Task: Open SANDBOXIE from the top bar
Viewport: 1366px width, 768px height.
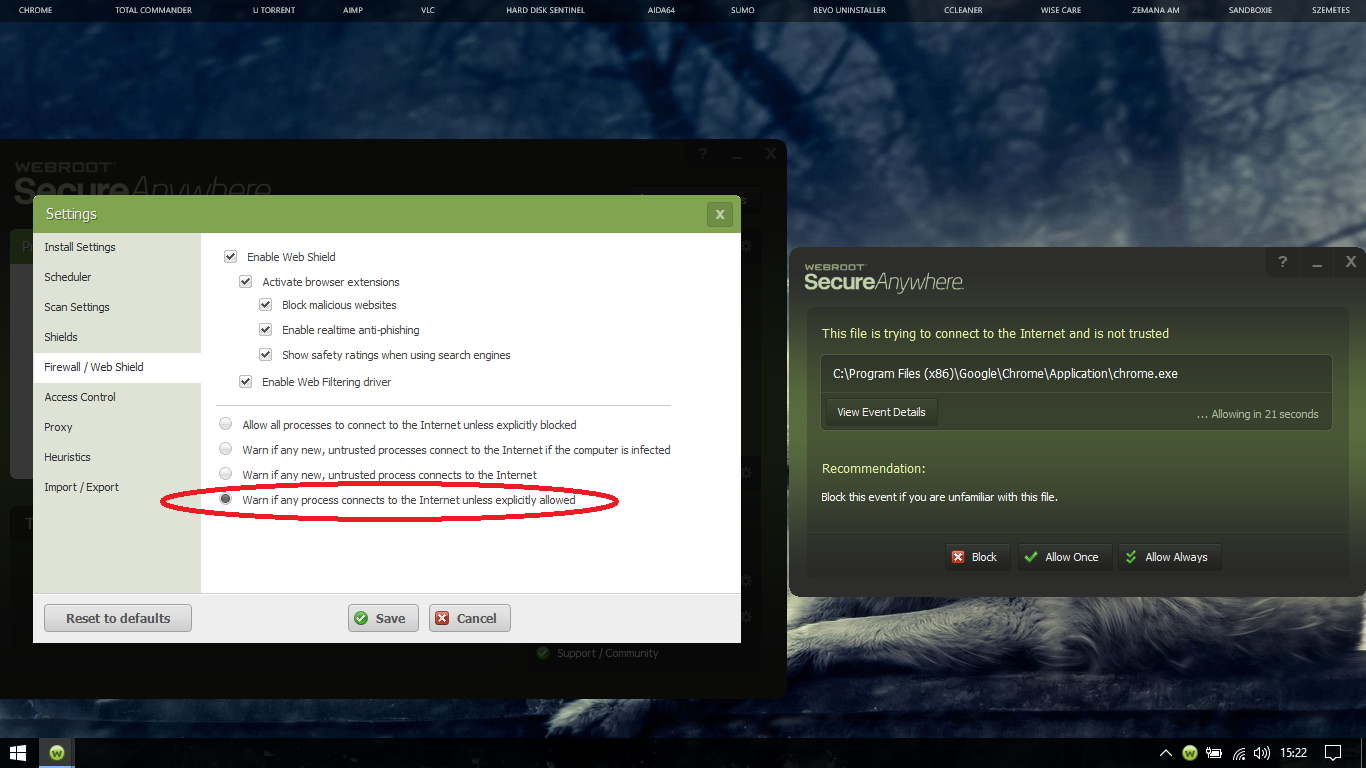Action: [1251, 10]
